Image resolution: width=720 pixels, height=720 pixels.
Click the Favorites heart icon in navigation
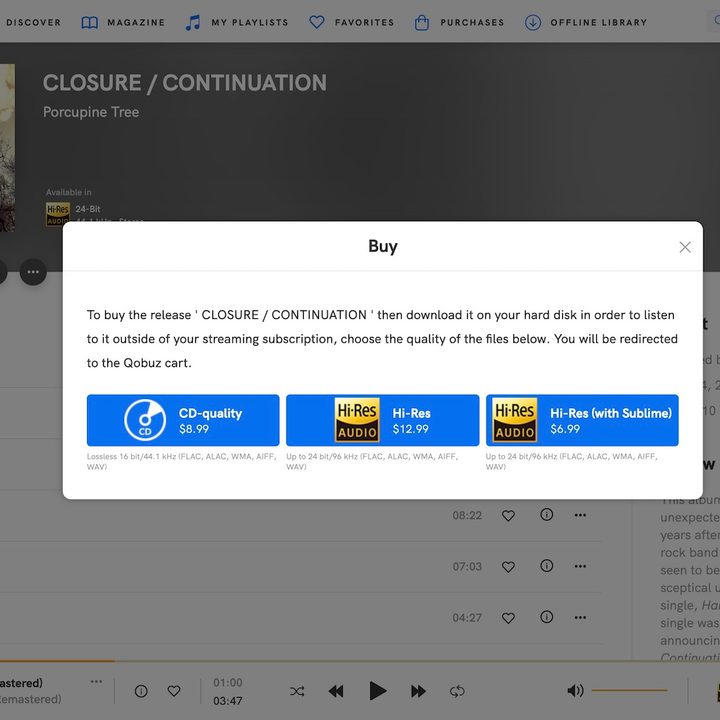coord(317,22)
